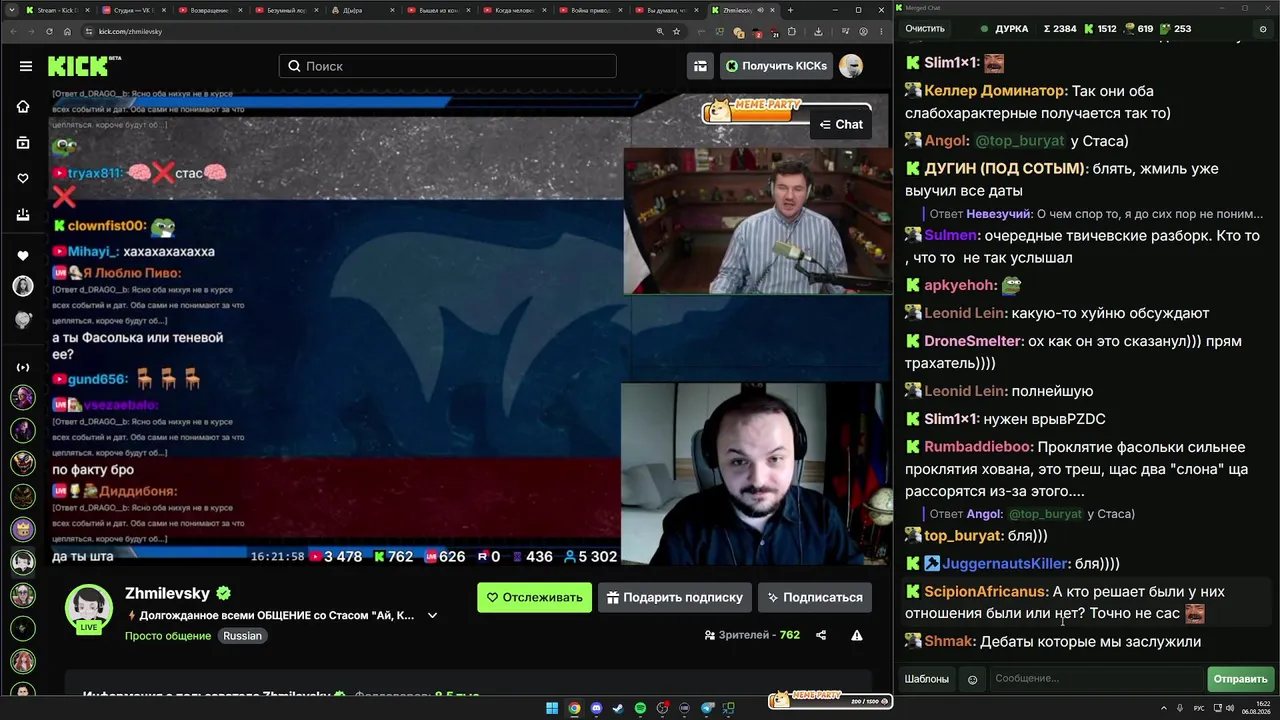Click the Подписаться subscribe button
This screenshot has height=720, width=1280.
coord(814,597)
